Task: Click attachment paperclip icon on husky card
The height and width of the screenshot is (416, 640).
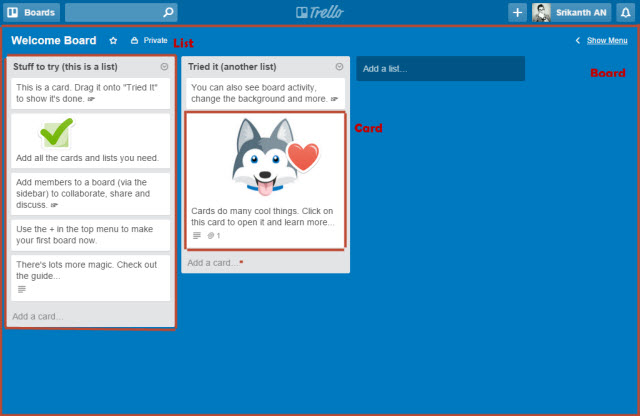Action: coord(211,236)
